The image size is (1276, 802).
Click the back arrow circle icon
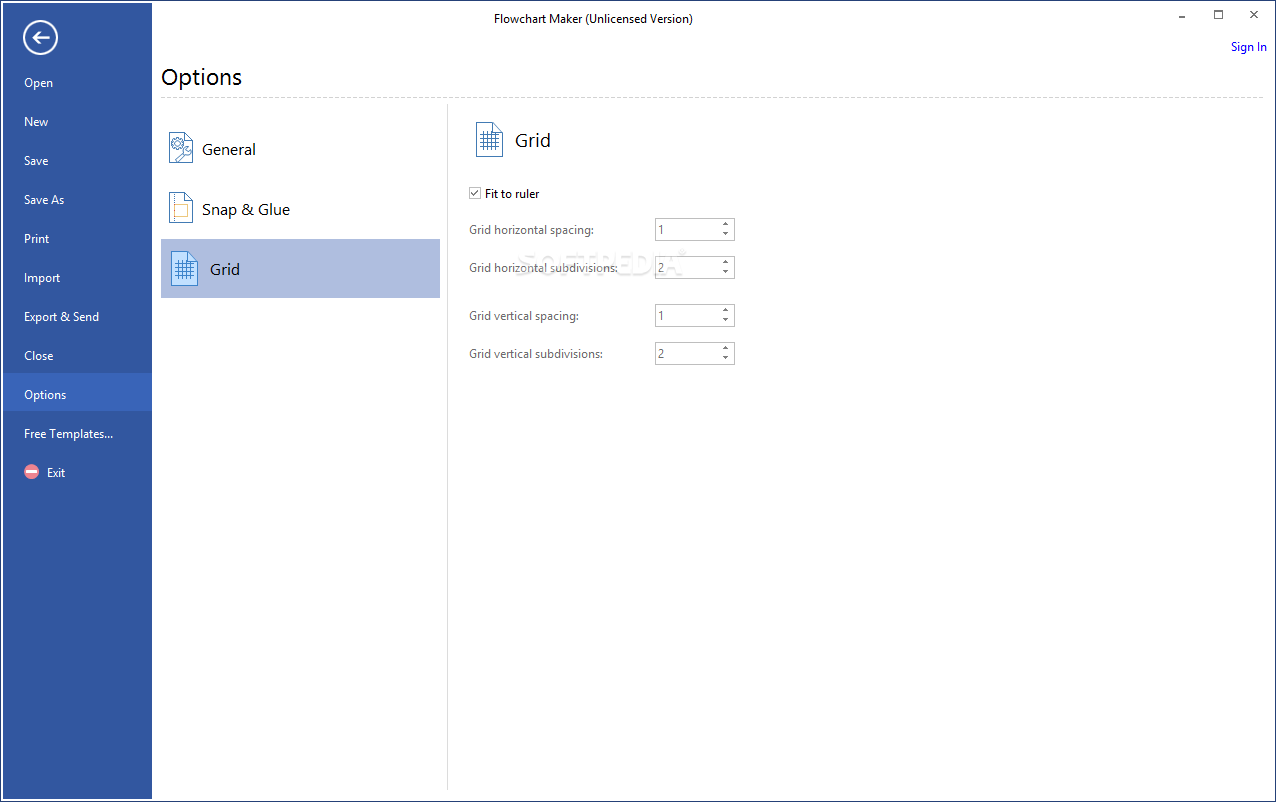point(40,38)
